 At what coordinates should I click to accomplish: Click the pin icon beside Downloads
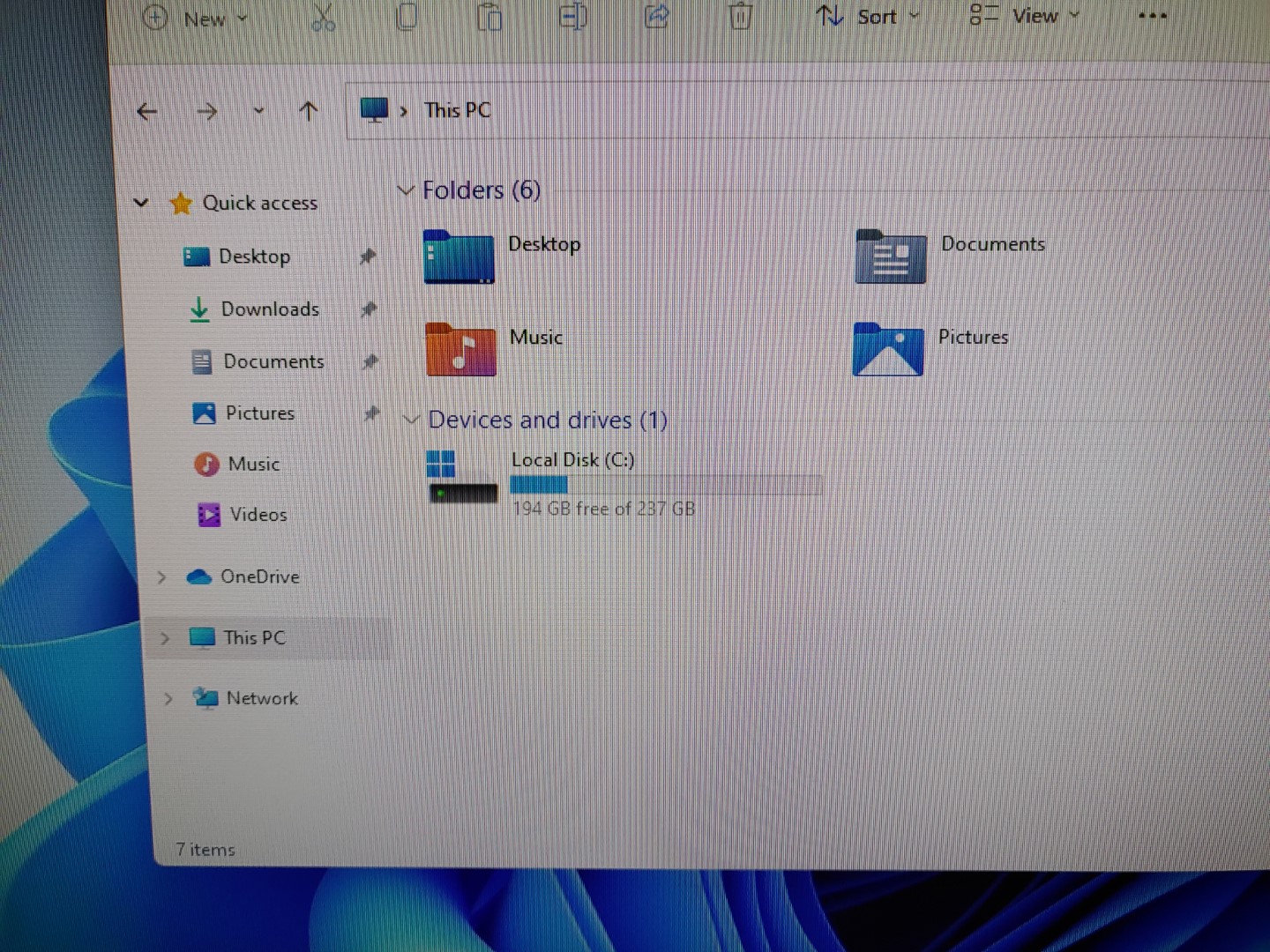tap(369, 309)
